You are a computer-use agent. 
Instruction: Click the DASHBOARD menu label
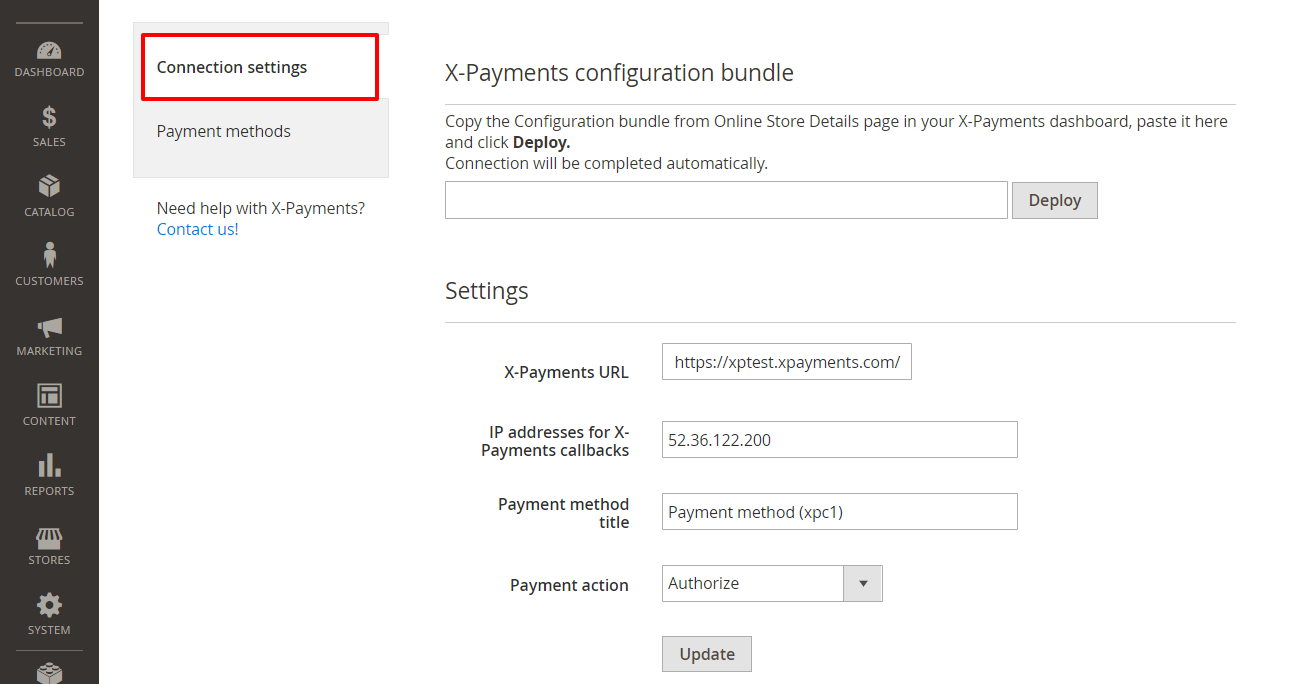click(49, 72)
